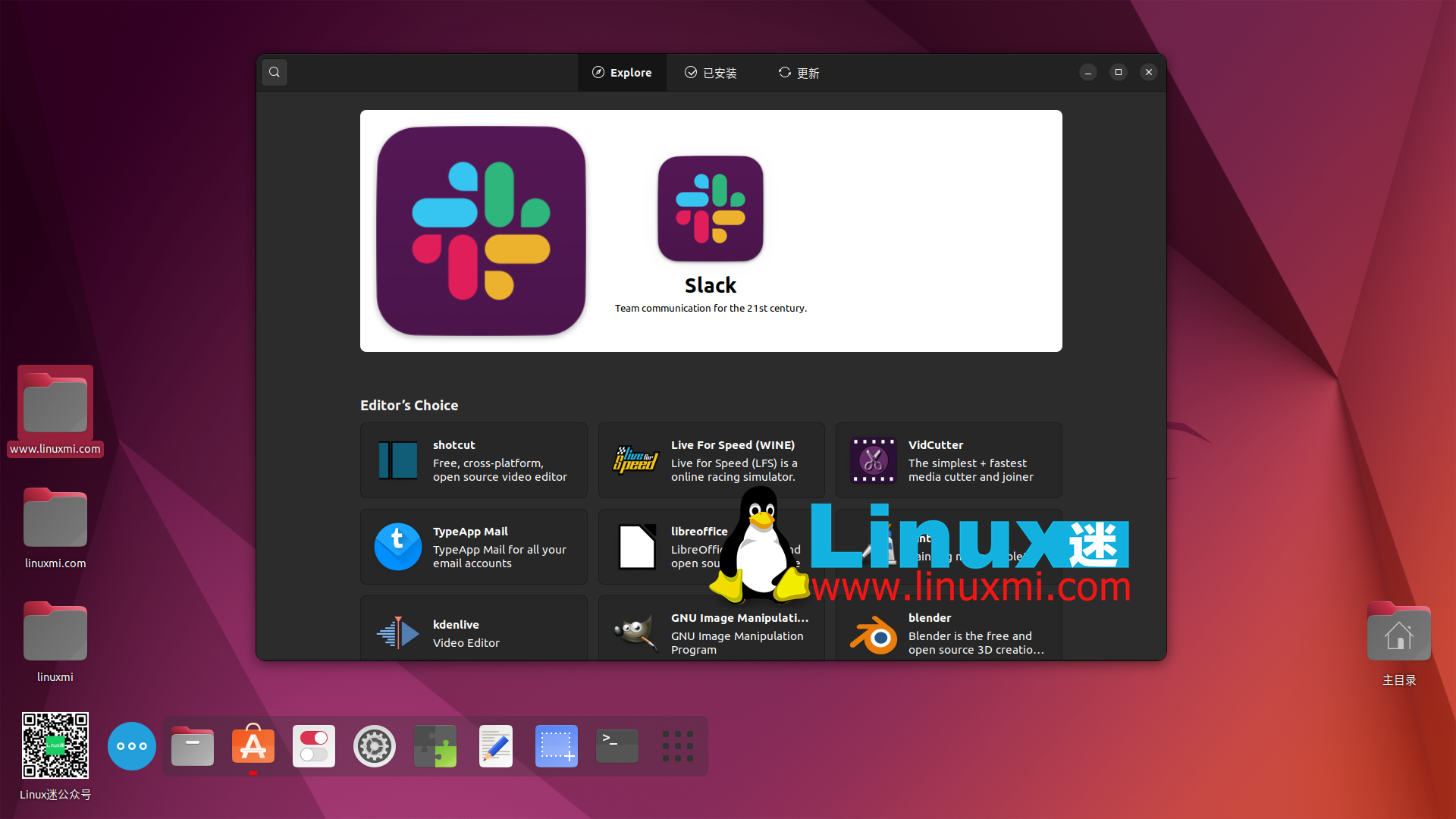This screenshot has height=819, width=1456.
Task: Click the large Slack logo in banner
Action: click(x=482, y=231)
